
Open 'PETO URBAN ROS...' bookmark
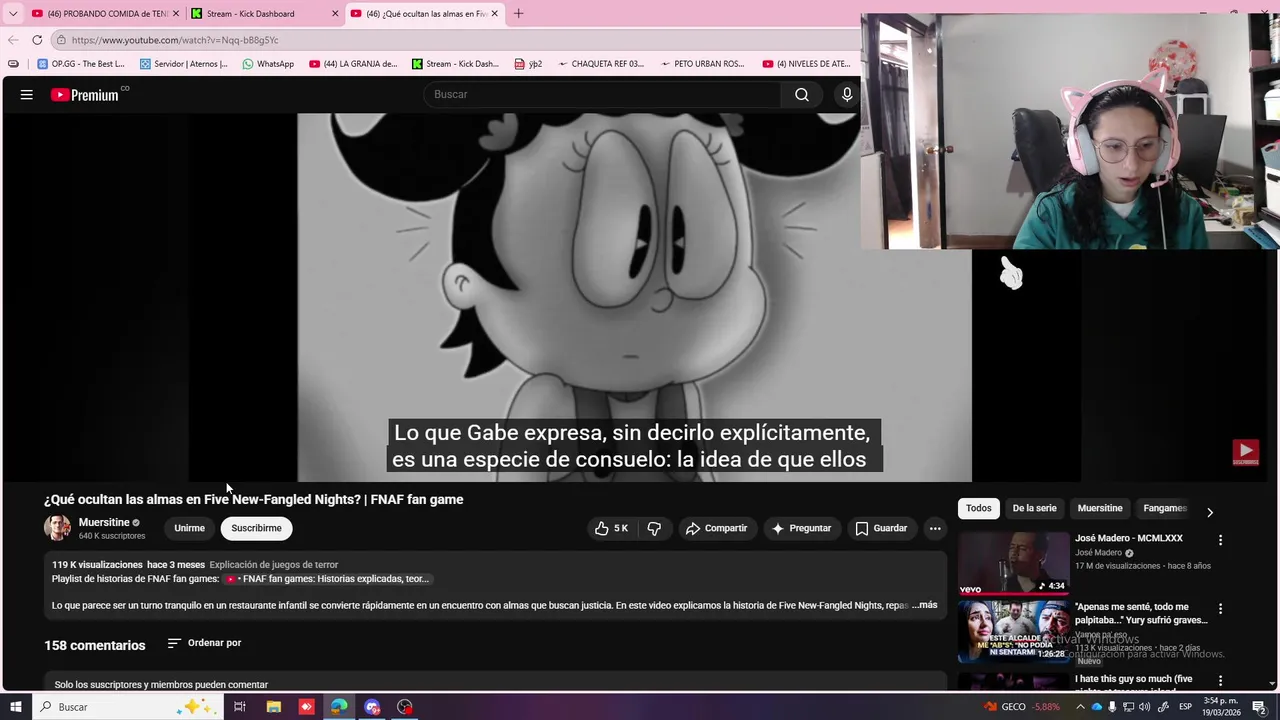[703, 64]
